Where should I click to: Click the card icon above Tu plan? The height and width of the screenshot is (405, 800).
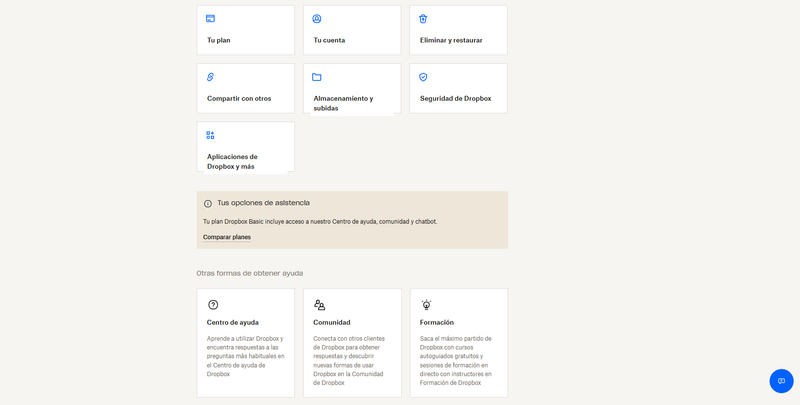tap(211, 18)
